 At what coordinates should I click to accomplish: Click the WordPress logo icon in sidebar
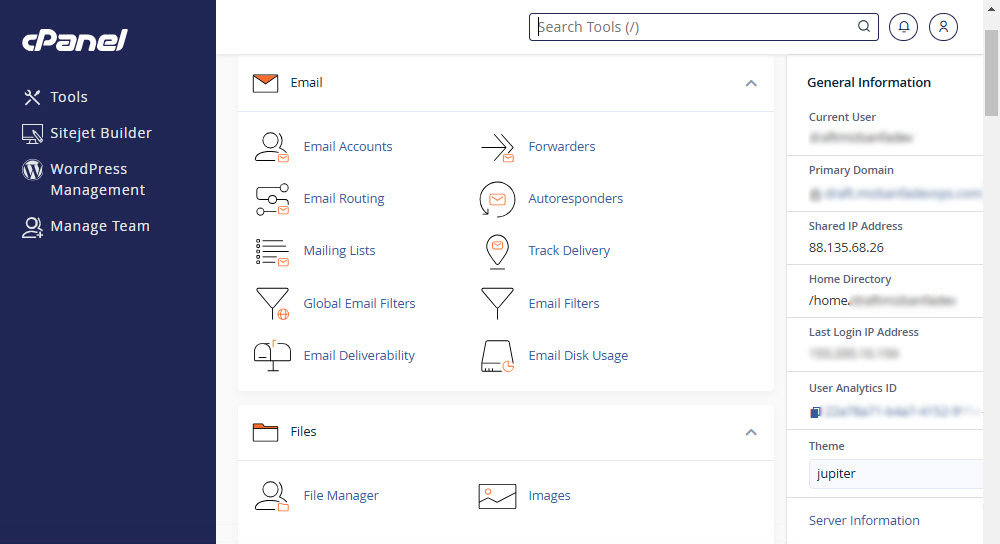pos(32,170)
